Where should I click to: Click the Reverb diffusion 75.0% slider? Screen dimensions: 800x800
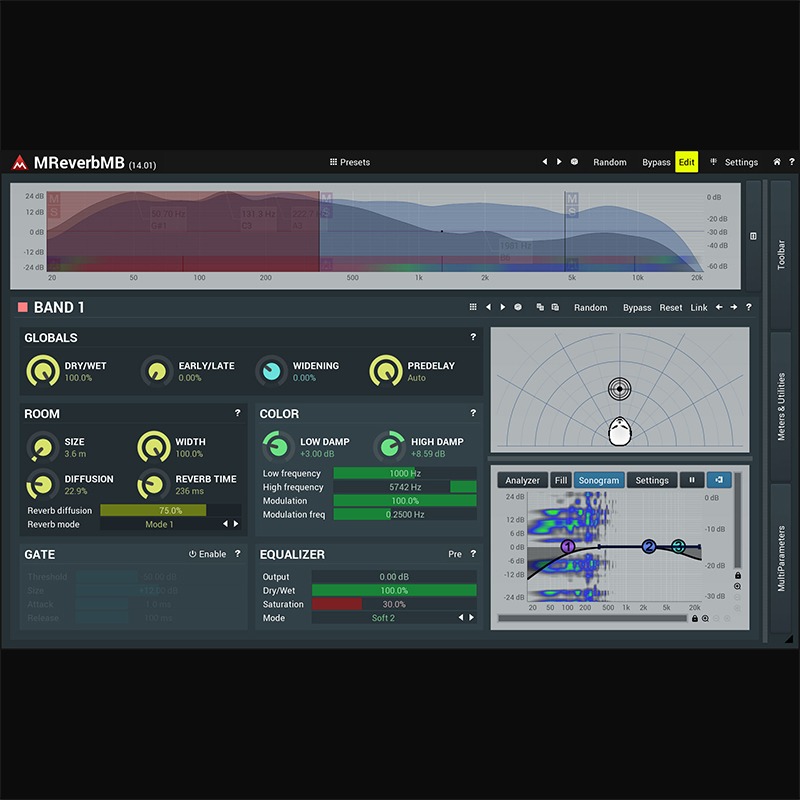[x=170, y=510]
